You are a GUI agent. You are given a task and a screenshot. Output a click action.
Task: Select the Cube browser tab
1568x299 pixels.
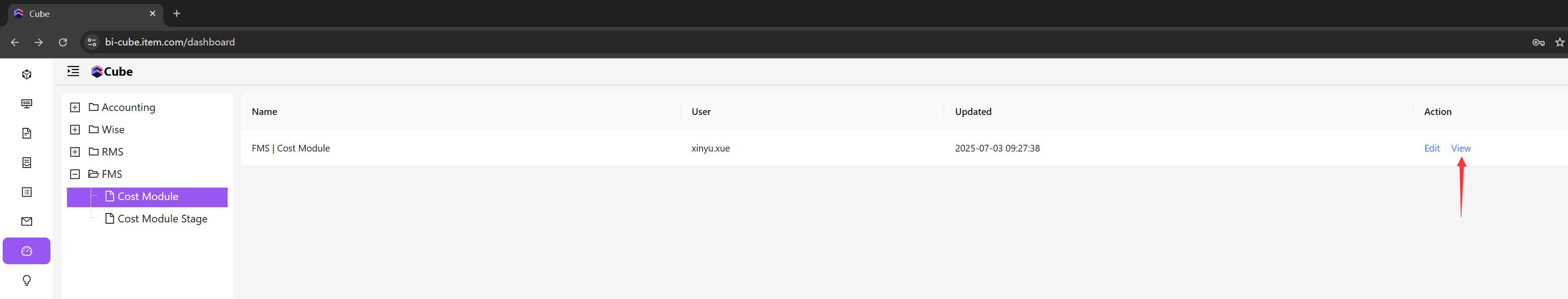(85, 14)
